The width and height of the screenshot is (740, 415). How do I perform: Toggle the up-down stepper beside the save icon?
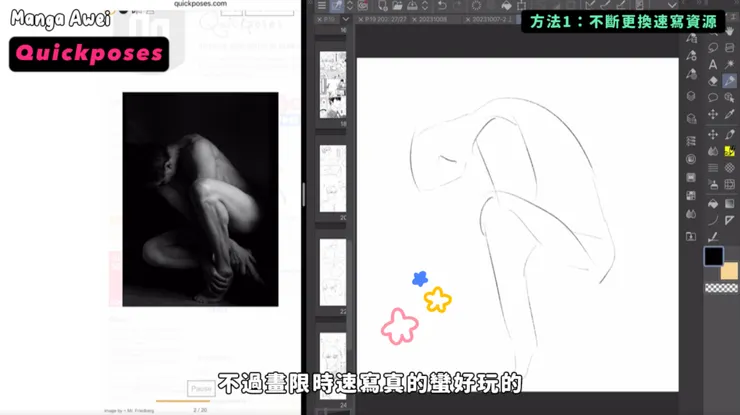(425, 6)
